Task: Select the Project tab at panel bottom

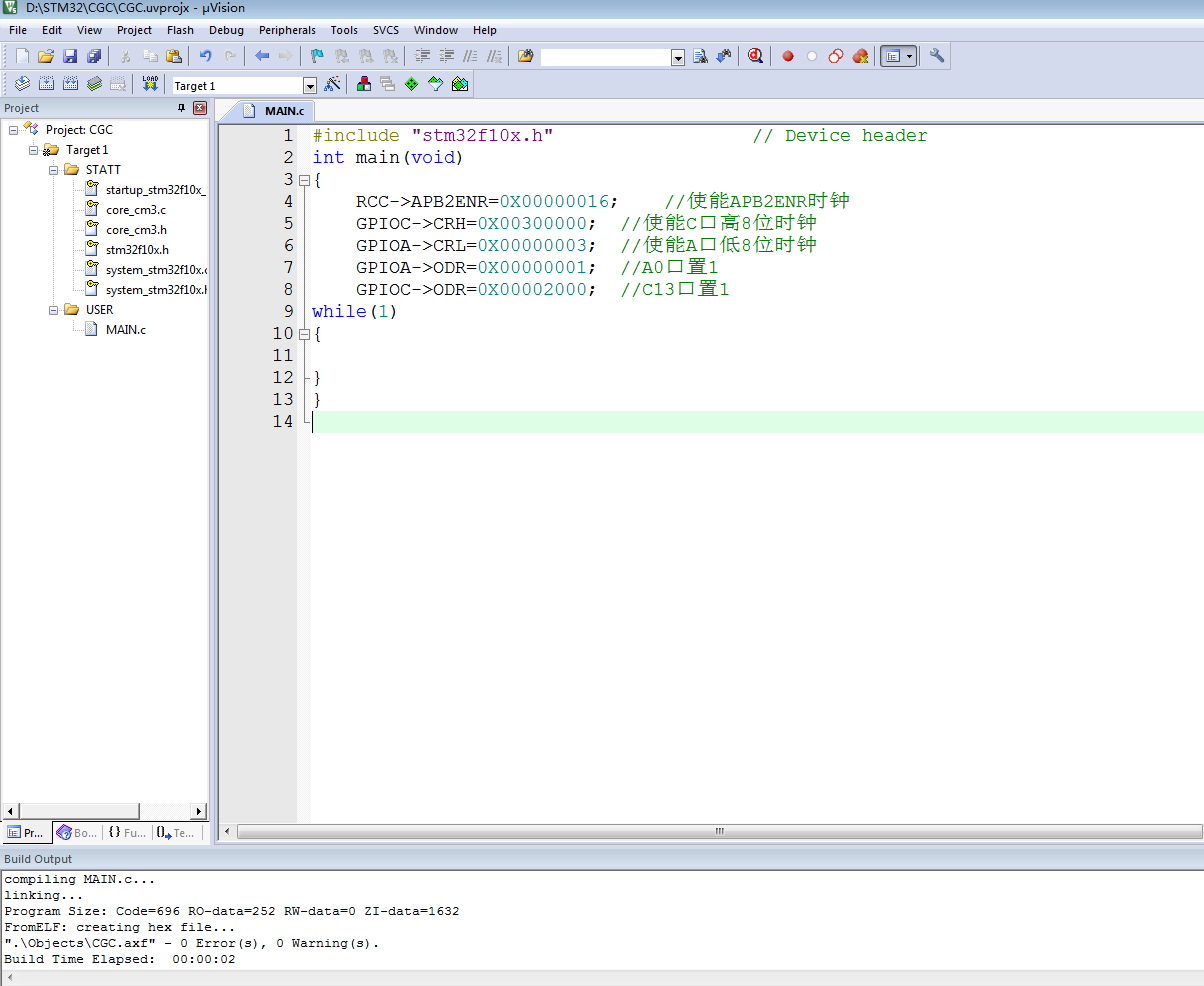Action: click(x=26, y=832)
